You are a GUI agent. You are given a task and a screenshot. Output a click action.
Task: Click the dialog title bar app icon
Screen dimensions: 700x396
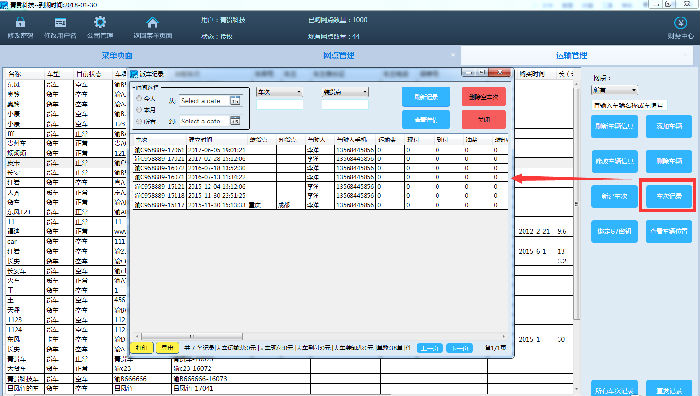tap(134, 74)
